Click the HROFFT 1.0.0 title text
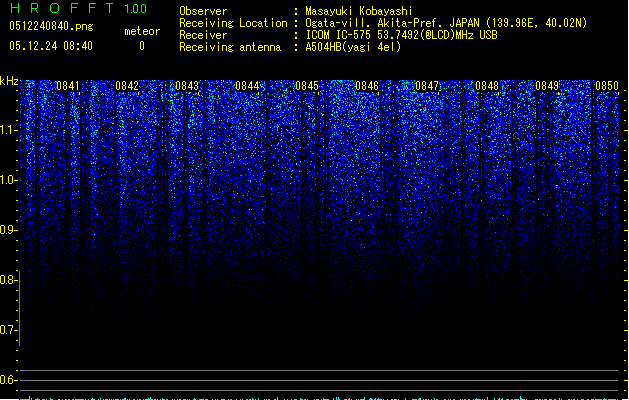Image resolution: width=629 pixels, height=400 pixels. (79, 8)
